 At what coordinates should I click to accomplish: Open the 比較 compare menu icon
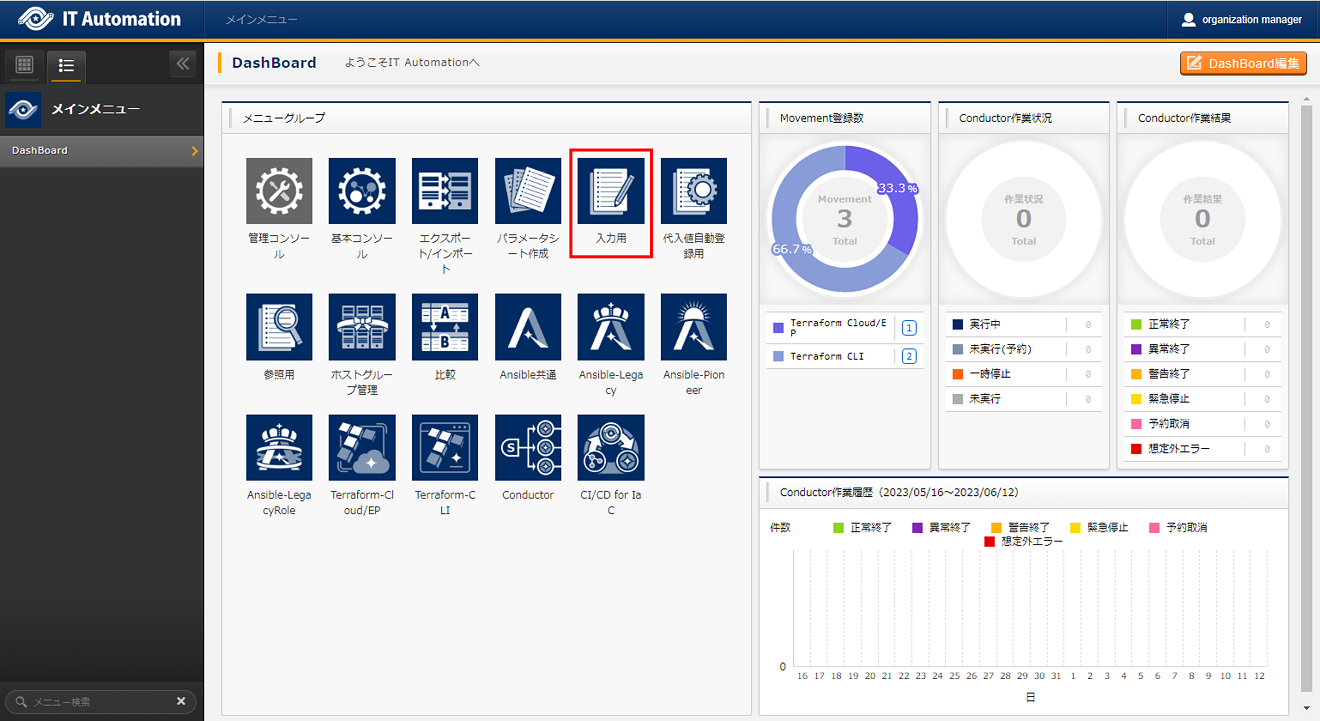(445, 327)
